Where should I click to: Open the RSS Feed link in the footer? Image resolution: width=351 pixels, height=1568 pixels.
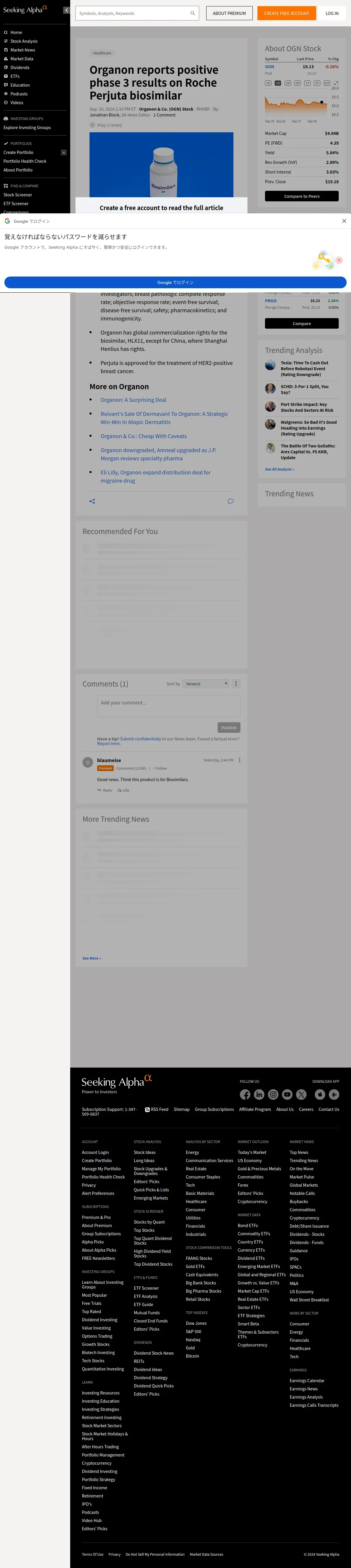tap(157, 1109)
